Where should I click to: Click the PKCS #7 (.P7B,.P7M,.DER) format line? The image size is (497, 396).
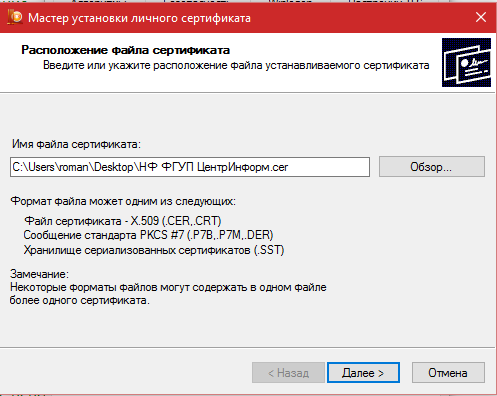pyautogui.click(x=148, y=235)
